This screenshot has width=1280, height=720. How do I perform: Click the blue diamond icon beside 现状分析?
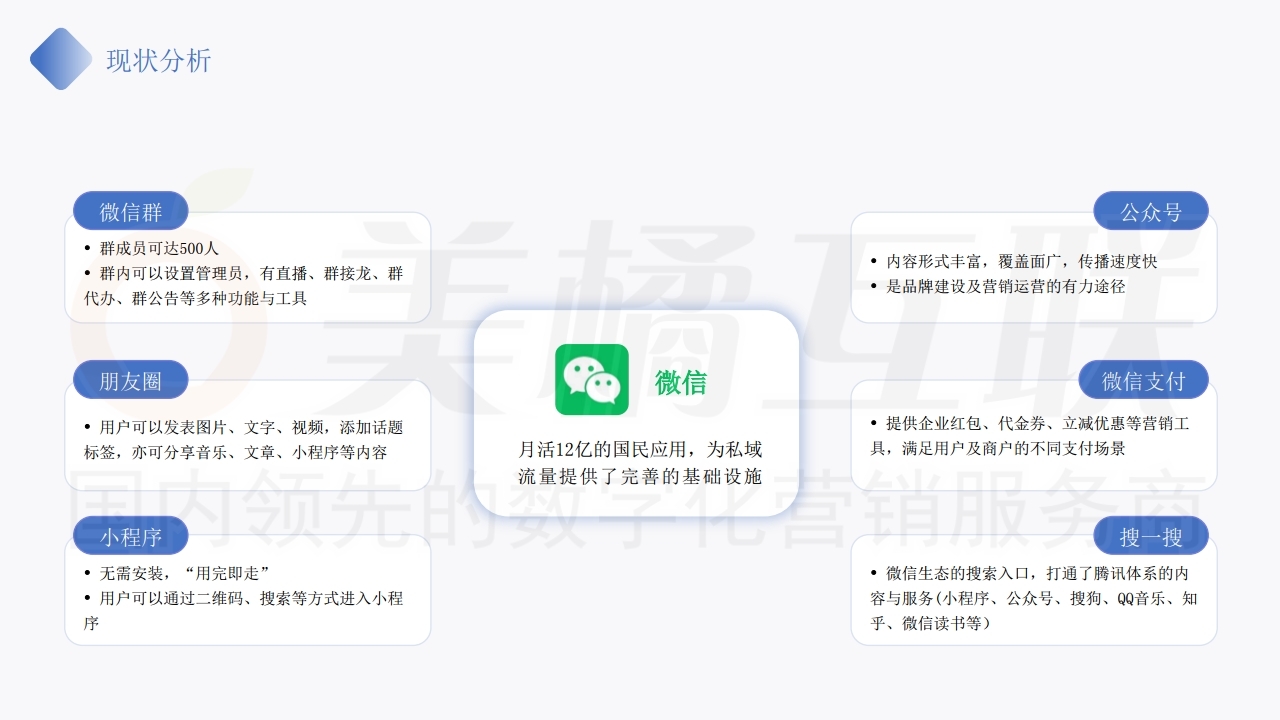point(61,59)
